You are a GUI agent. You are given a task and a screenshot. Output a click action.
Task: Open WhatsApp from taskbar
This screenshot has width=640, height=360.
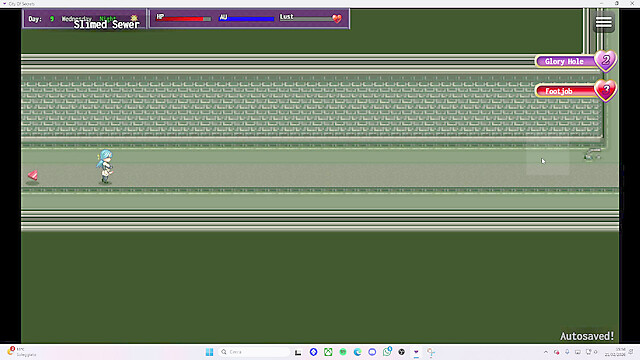click(x=387, y=352)
